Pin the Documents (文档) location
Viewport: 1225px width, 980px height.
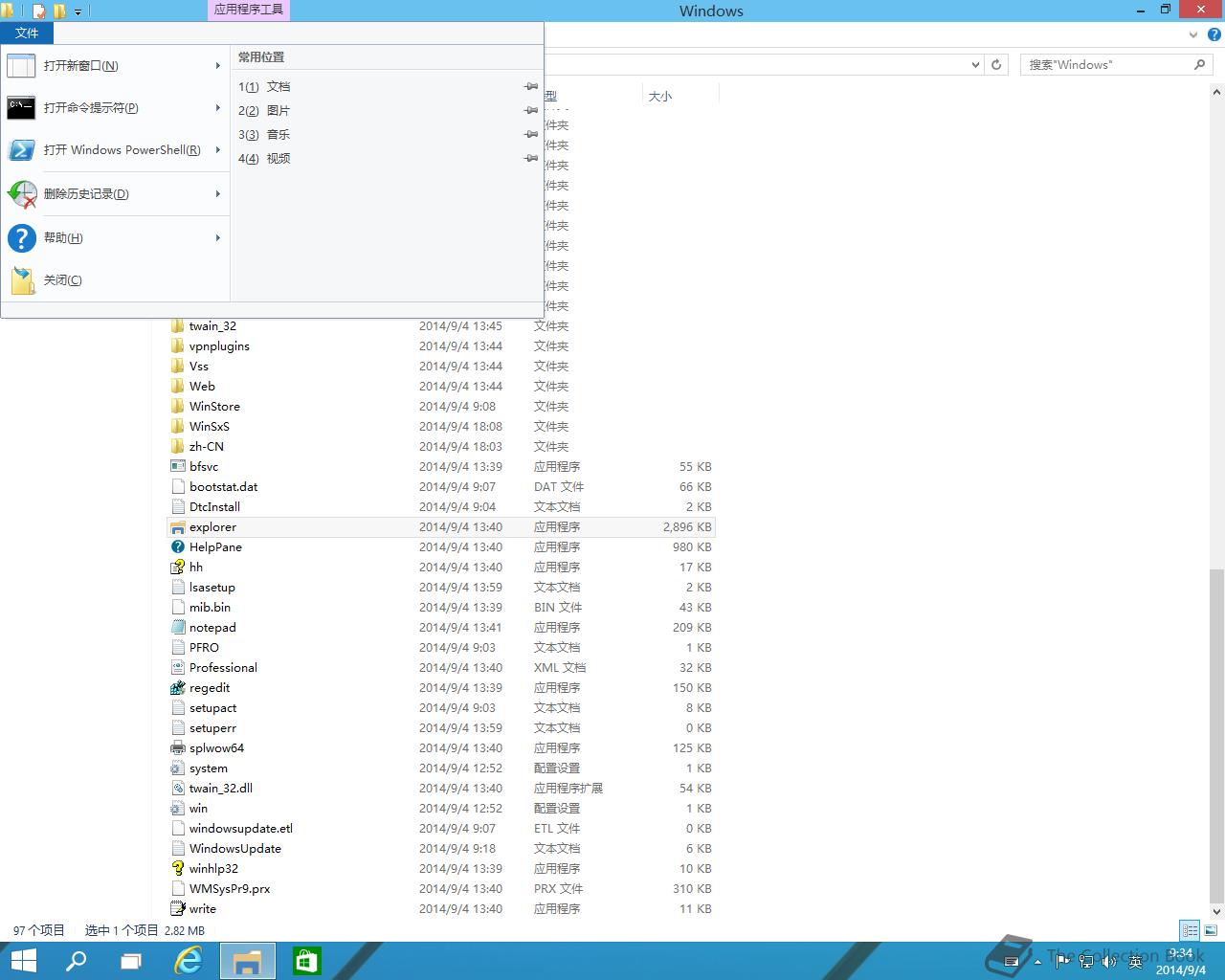coord(531,87)
